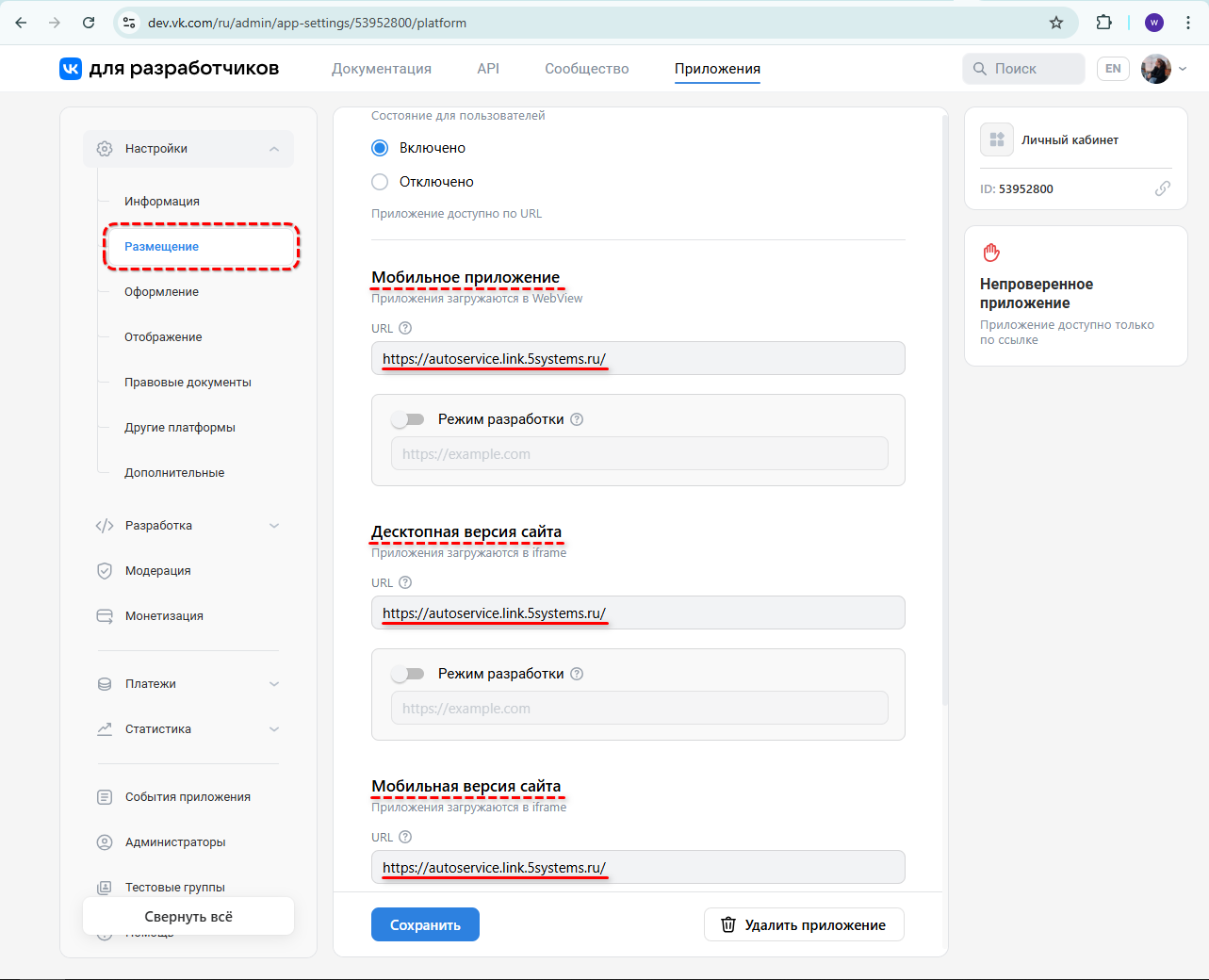
Task: Click the Удалить приложение trash icon
Action: (727, 924)
